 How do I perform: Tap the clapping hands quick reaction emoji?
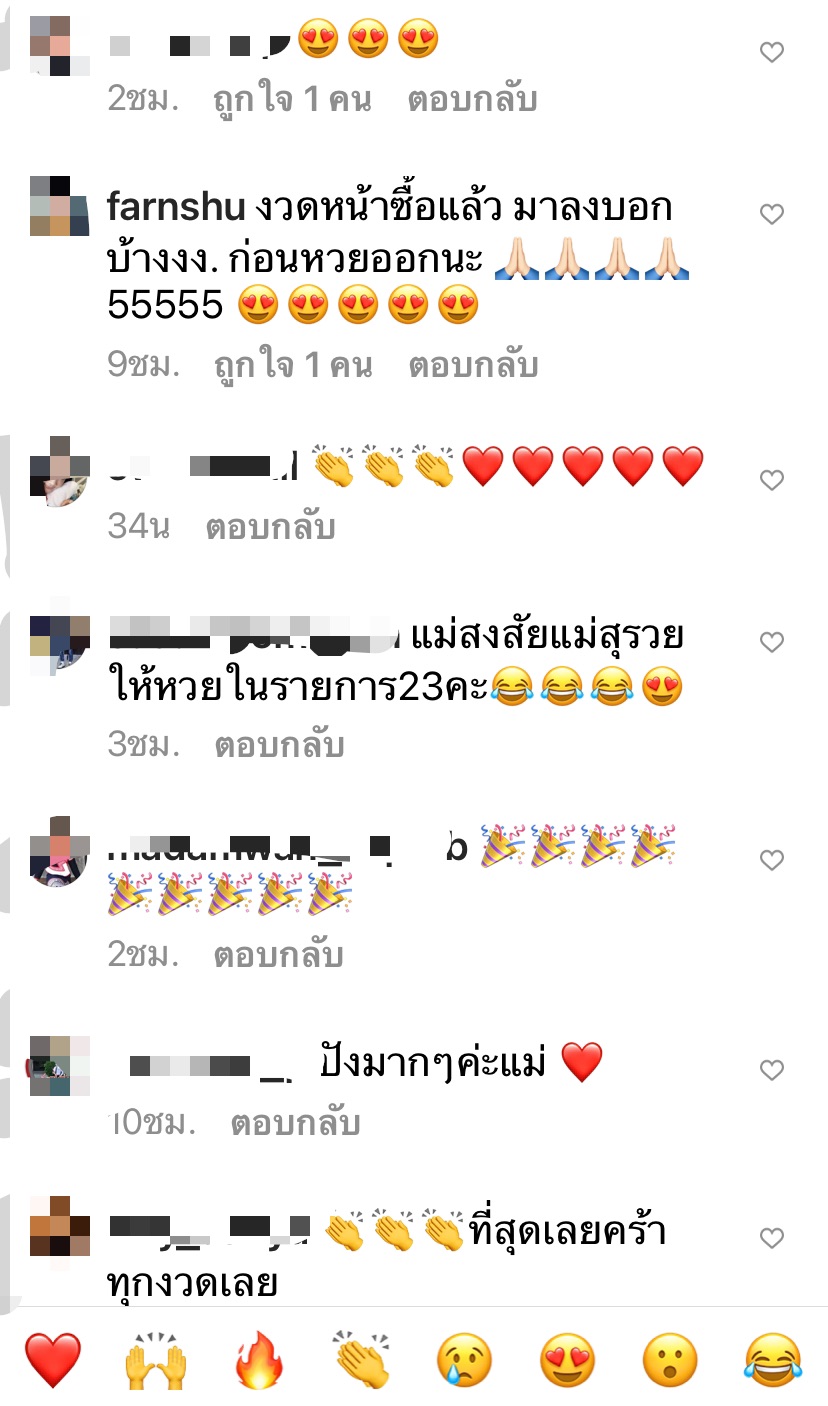point(362,1361)
